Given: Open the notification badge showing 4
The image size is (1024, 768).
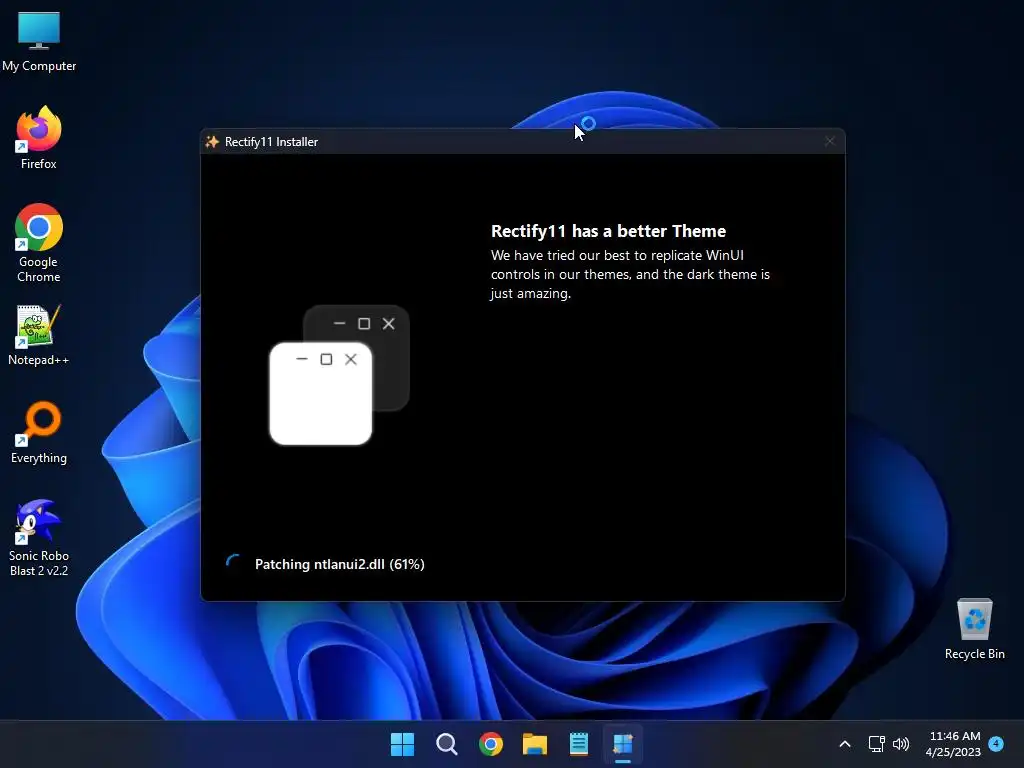Looking at the screenshot, I should coord(996,743).
